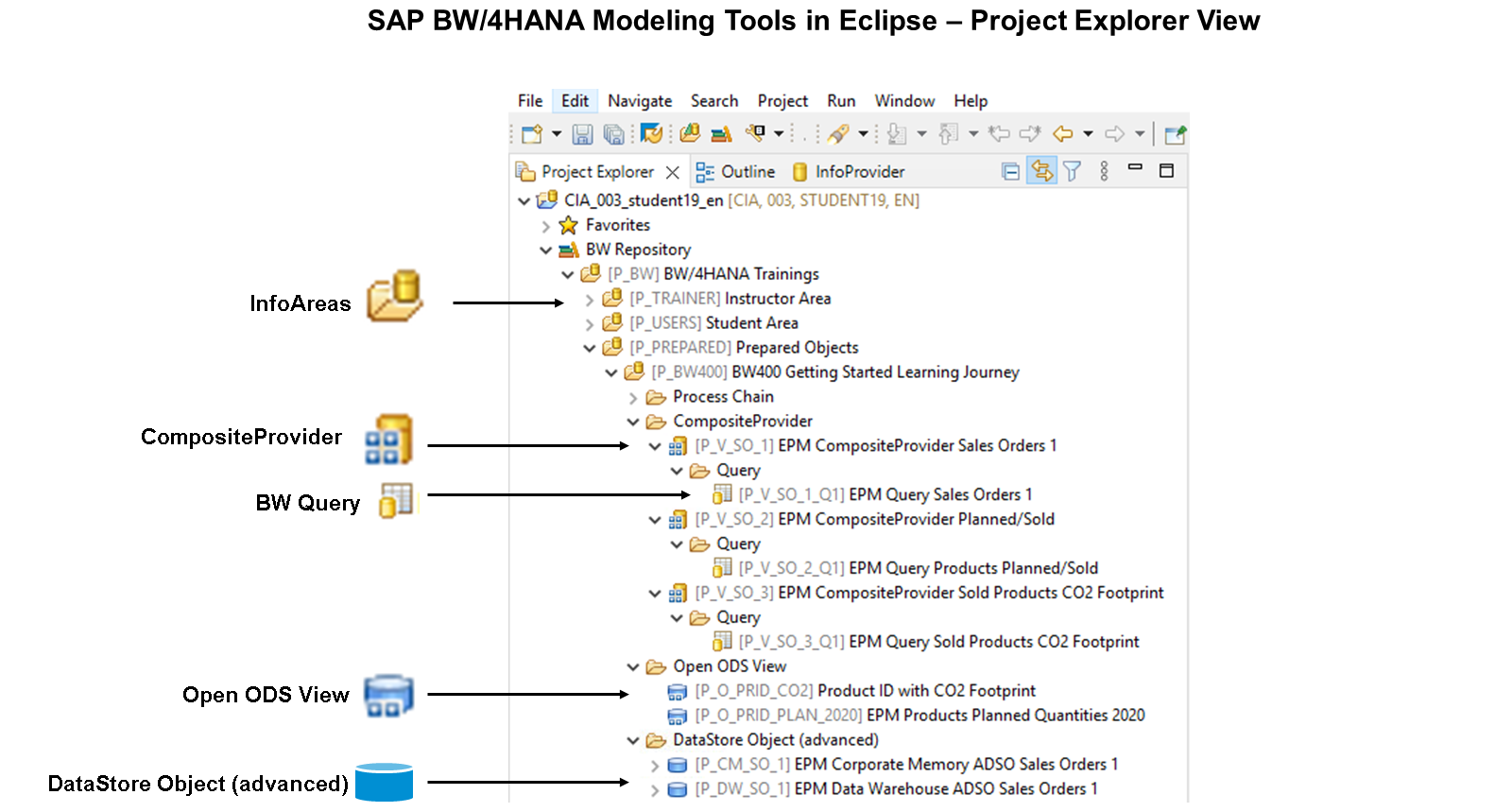
Task: Open dropdown next to search tool icon
Action: 779,134
